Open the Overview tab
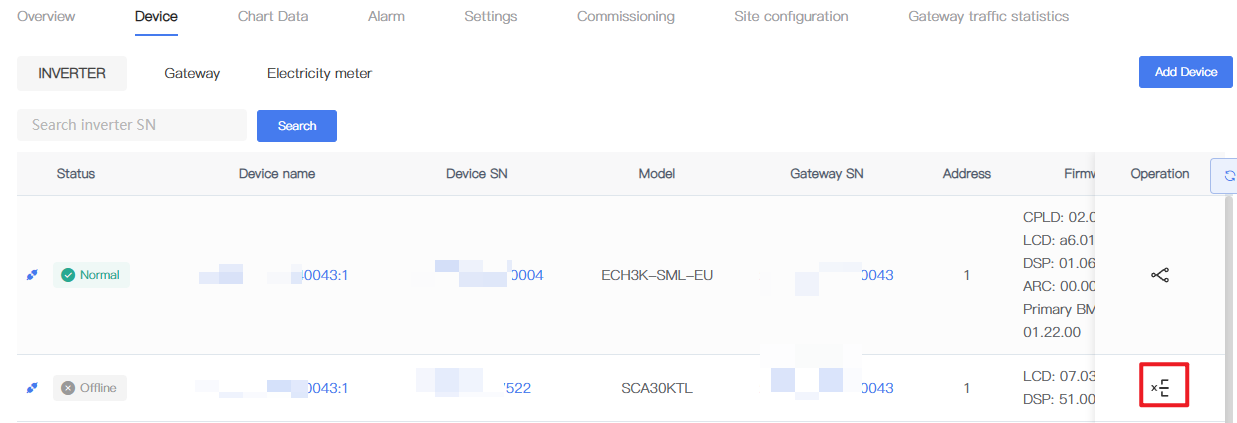Image resolution: width=1237 pixels, height=423 pixels. pyautogui.click(x=46, y=16)
